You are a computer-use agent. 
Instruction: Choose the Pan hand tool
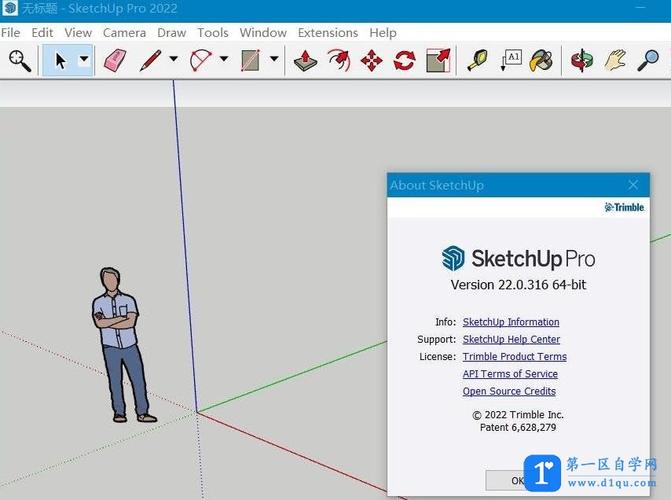(x=615, y=60)
